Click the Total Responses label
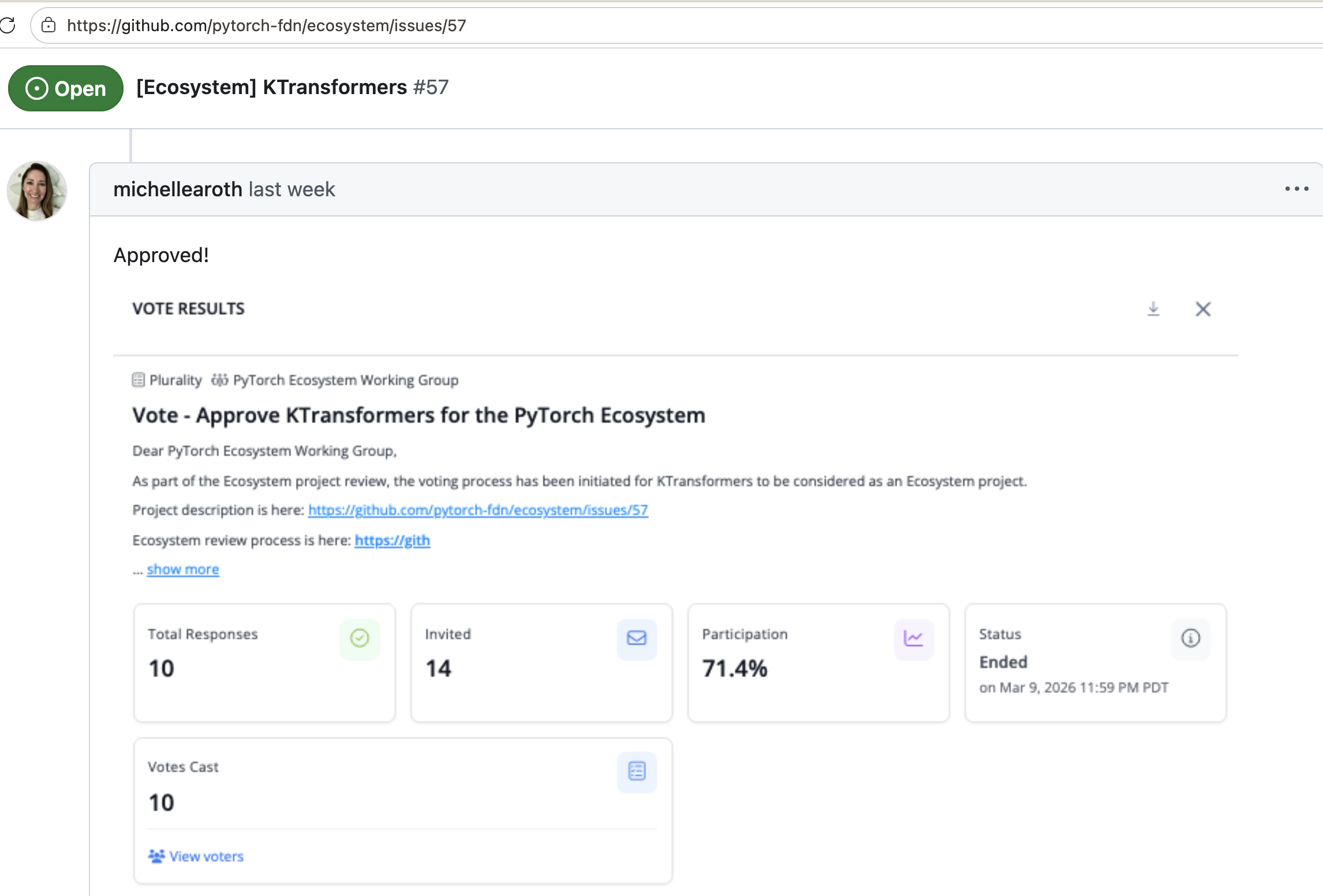1323x896 pixels. 203,634
